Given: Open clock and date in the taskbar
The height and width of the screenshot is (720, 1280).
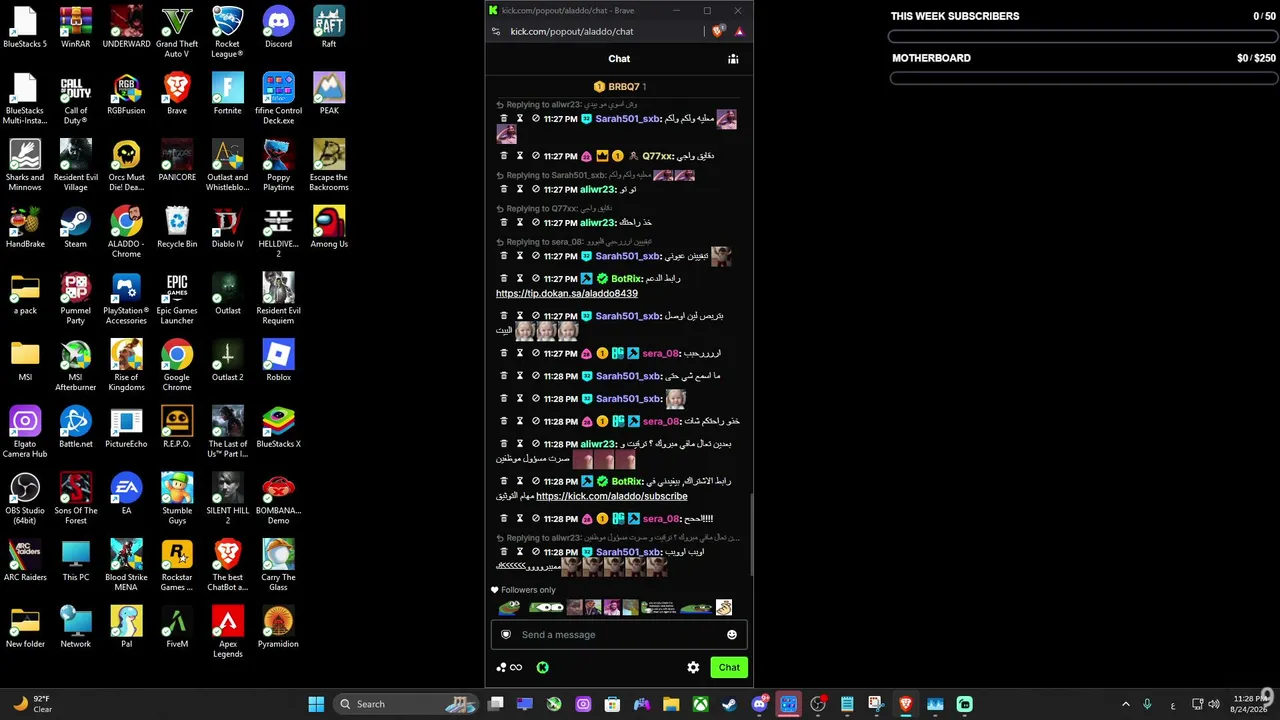Looking at the screenshot, I should point(1249,704).
